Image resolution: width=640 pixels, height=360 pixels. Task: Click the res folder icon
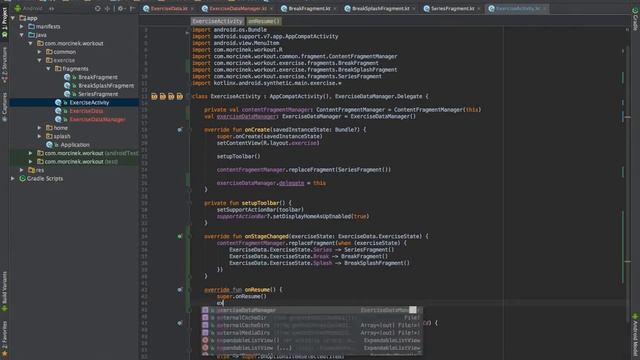pos(31,170)
